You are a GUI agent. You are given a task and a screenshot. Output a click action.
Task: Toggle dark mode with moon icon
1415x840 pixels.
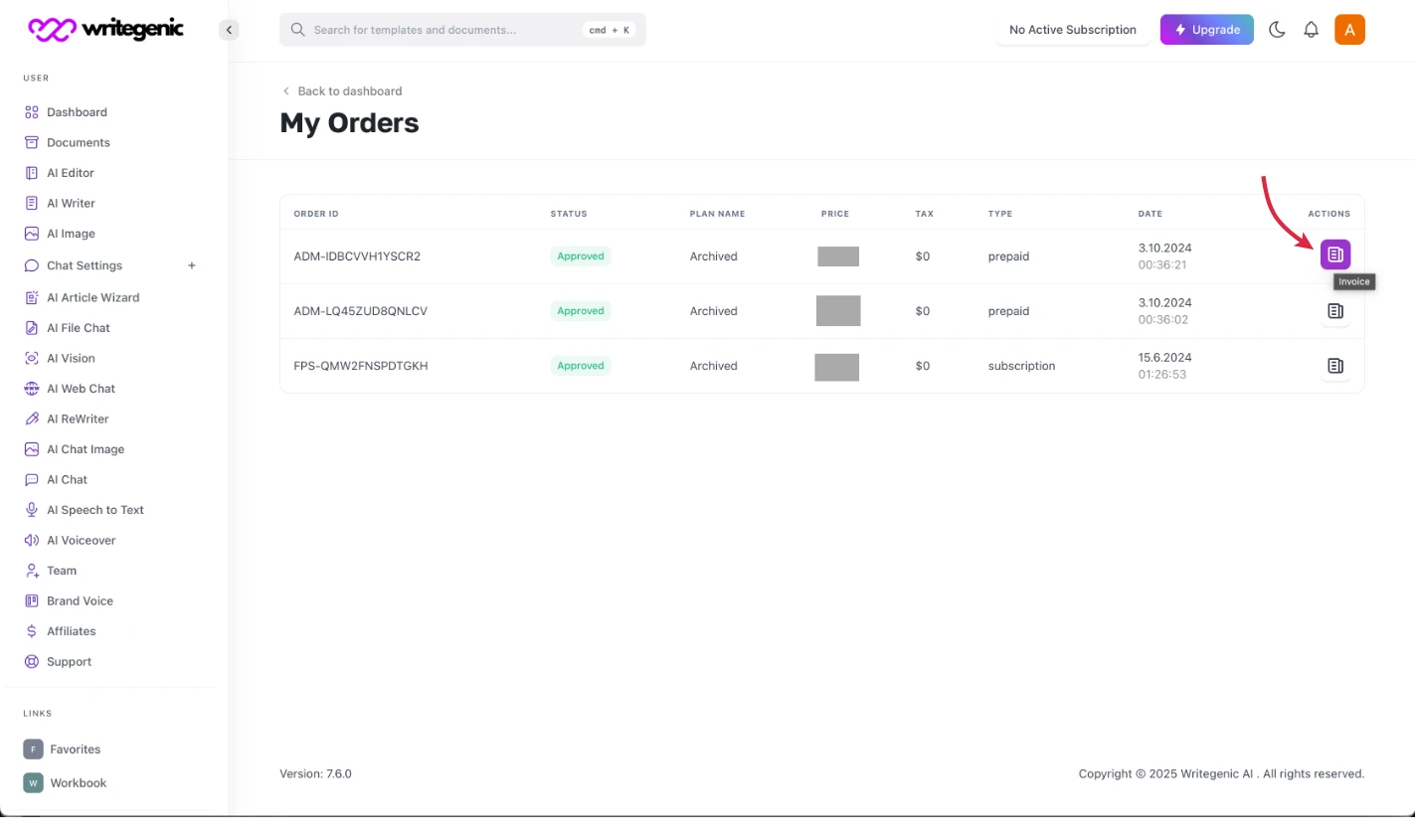pyautogui.click(x=1277, y=30)
